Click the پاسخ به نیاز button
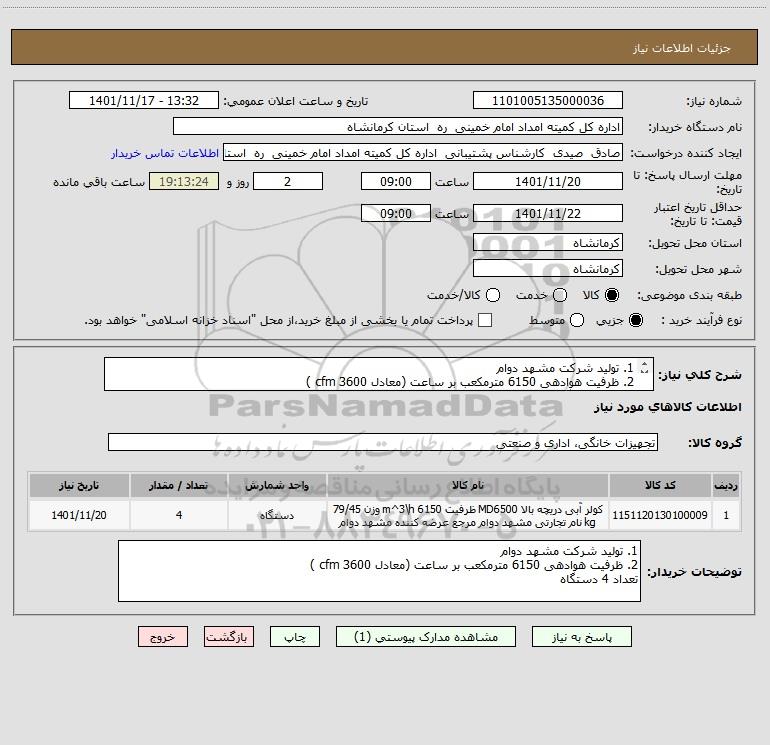 582,637
